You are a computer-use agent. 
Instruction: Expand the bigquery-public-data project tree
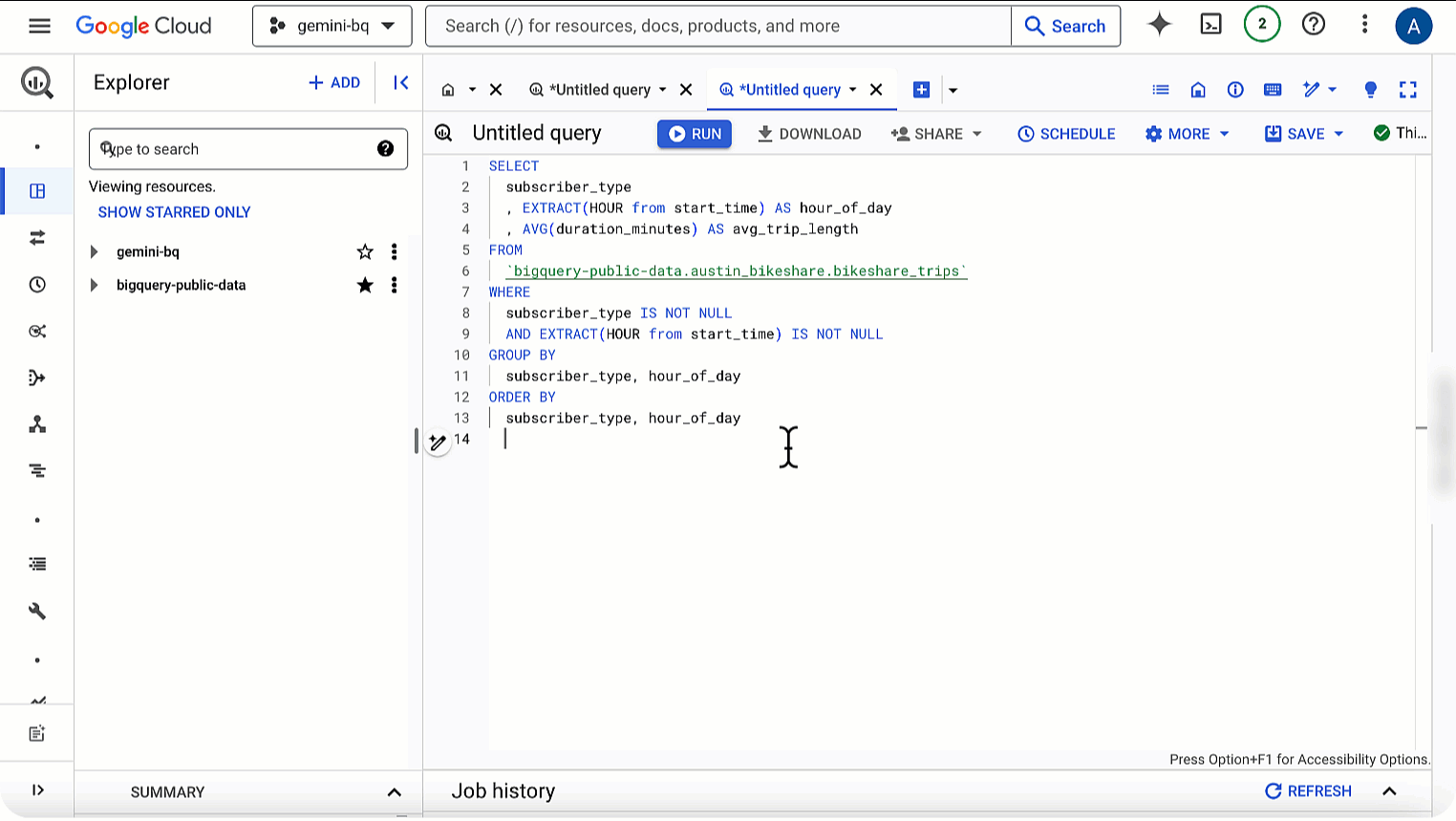[94, 286]
